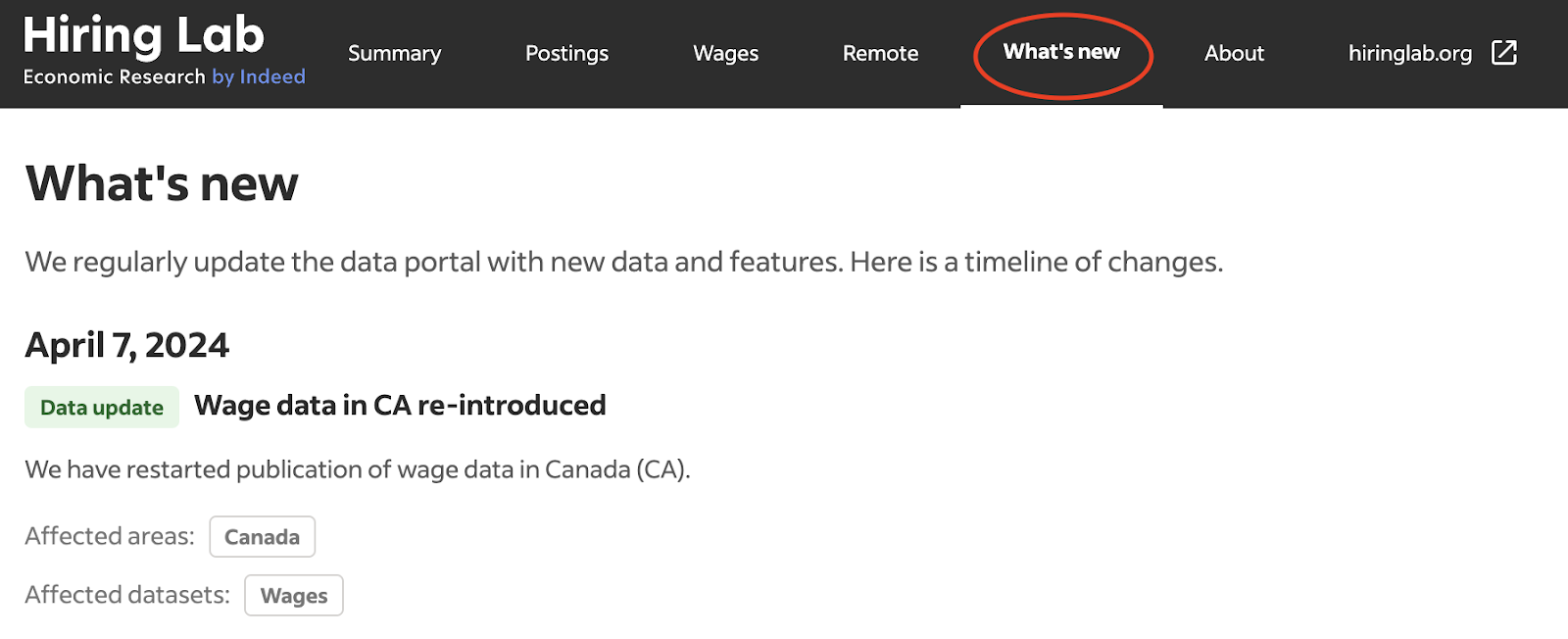Navigate to the Wages page

click(725, 54)
